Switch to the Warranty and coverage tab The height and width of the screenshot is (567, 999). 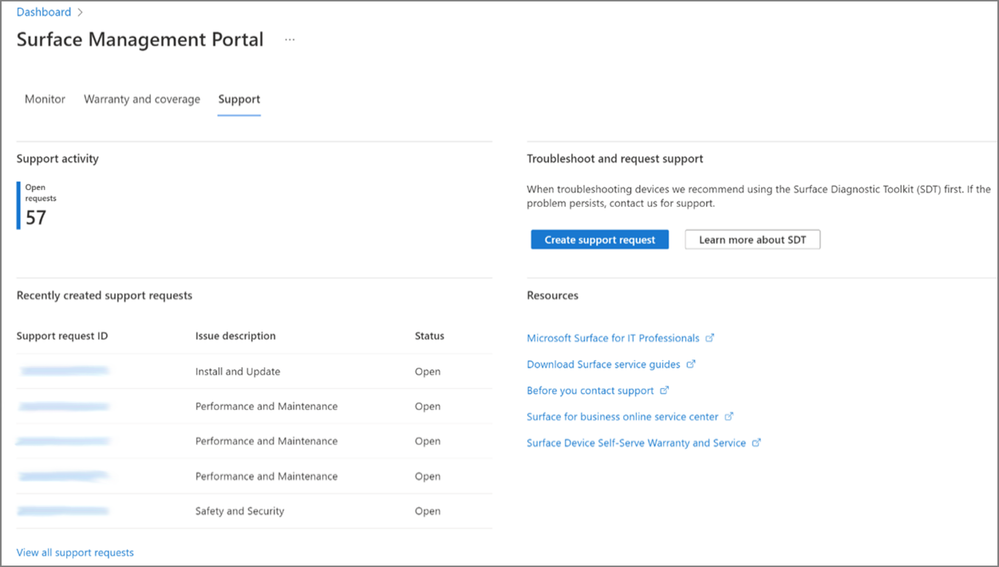(x=142, y=99)
